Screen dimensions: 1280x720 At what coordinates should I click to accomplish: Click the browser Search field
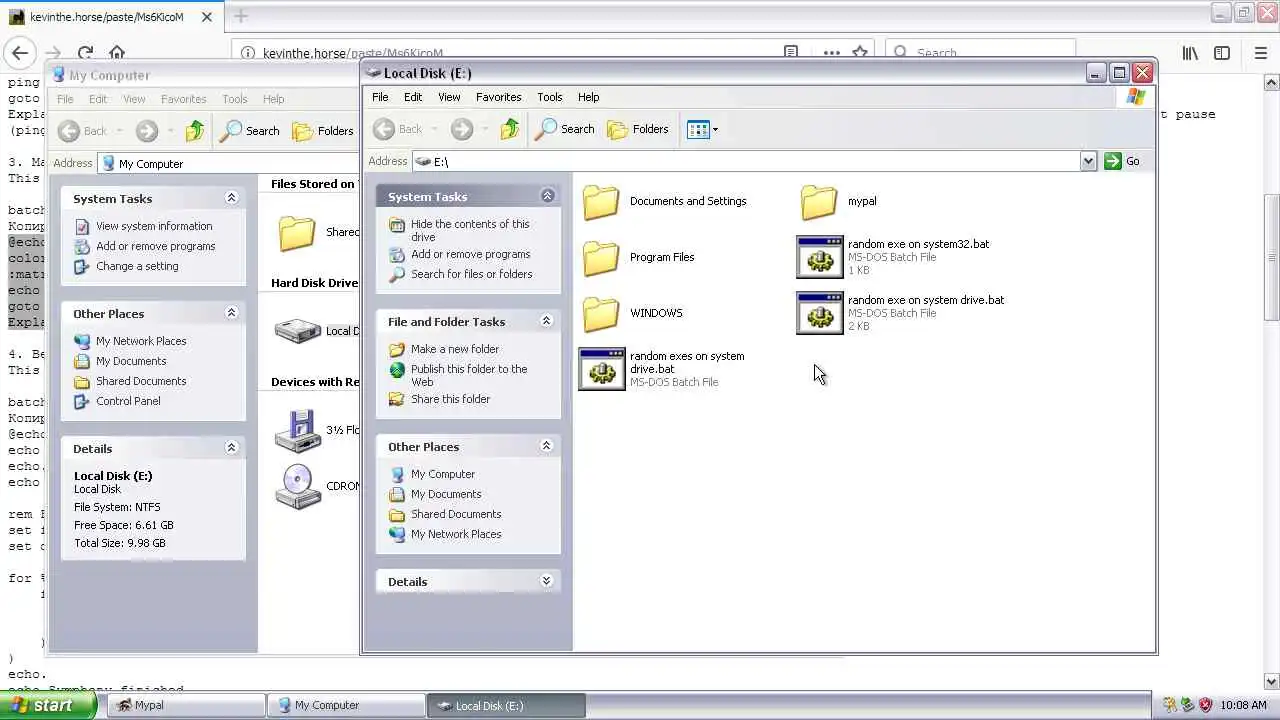coord(980,53)
